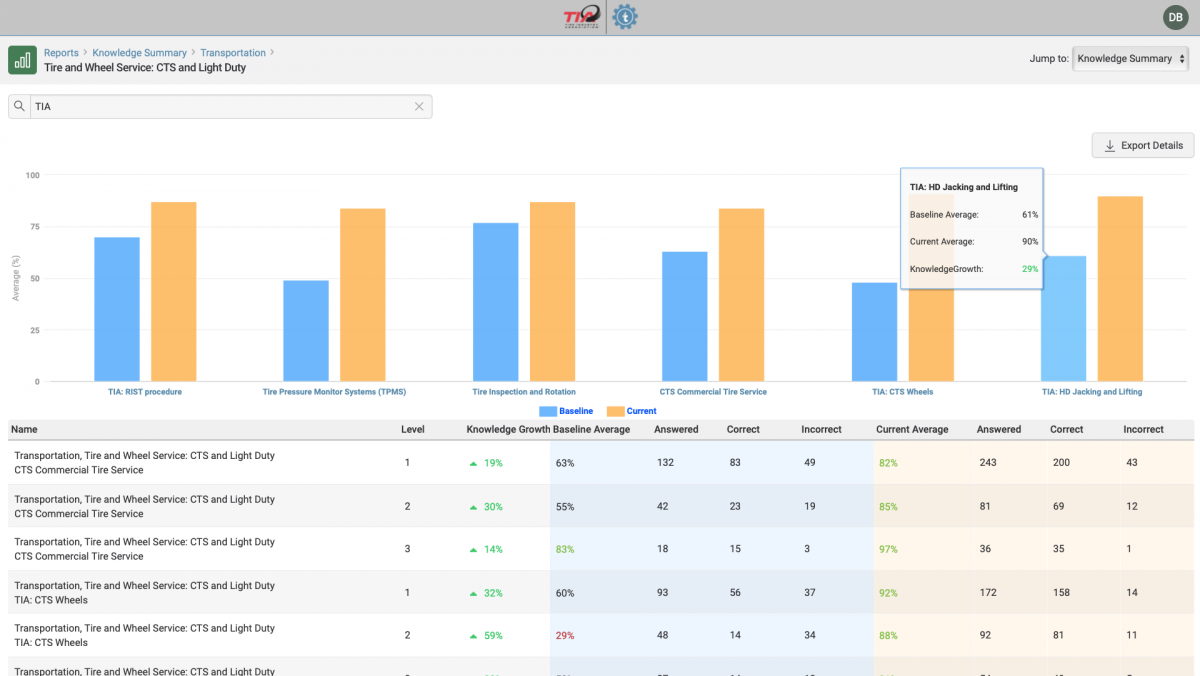
Task: Open the Jump to Knowledge Summary dropdown
Action: click(x=1130, y=59)
